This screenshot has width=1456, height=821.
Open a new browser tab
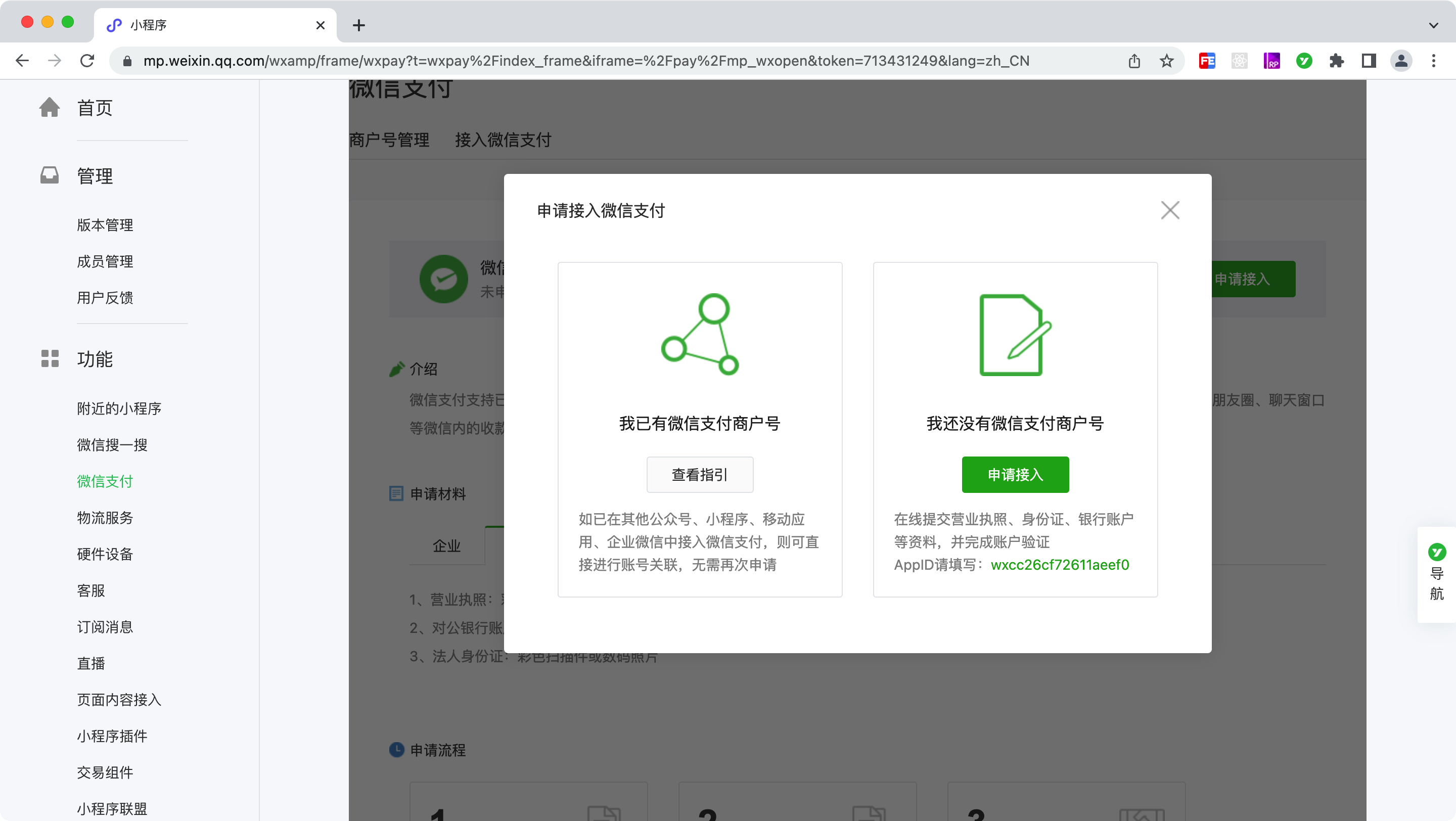click(358, 25)
